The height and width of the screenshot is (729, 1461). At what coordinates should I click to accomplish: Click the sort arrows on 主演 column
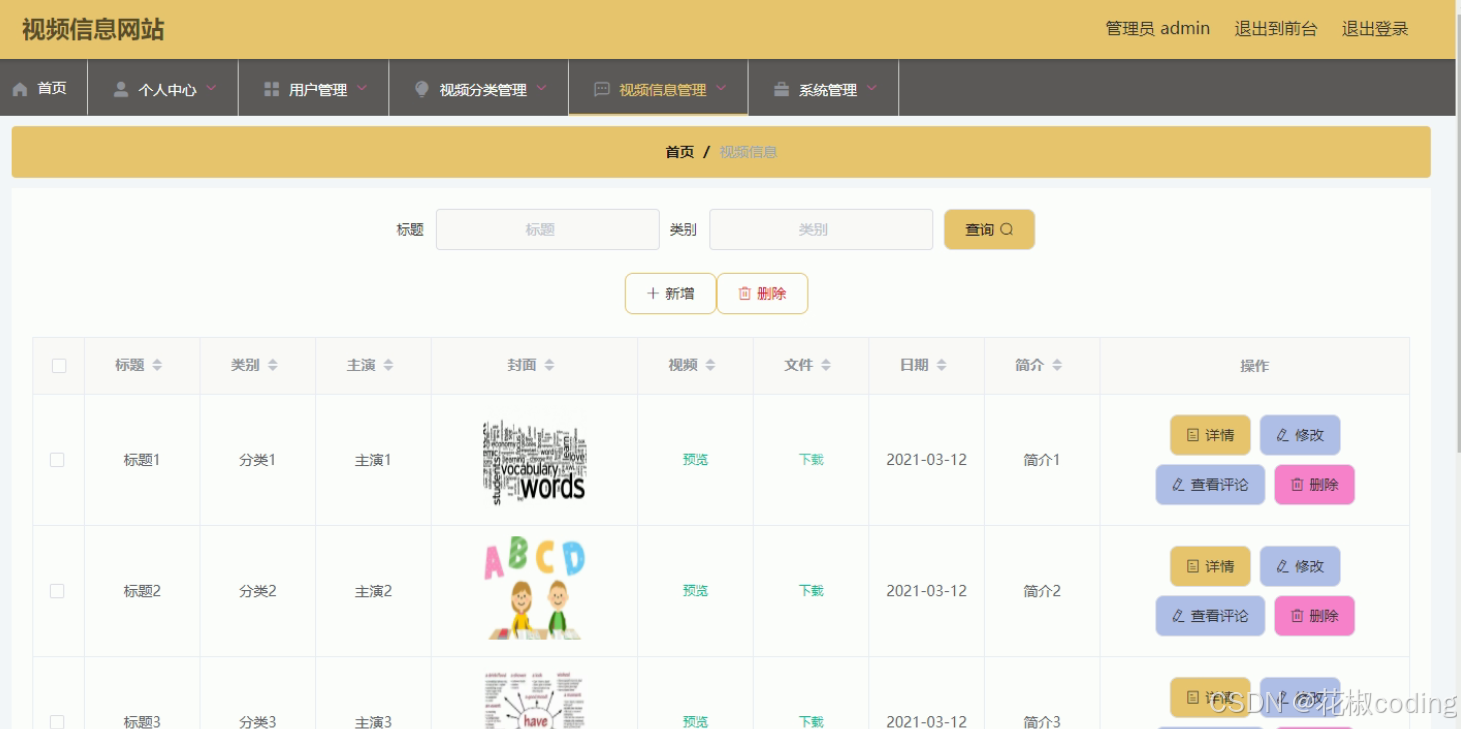tap(388, 365)
